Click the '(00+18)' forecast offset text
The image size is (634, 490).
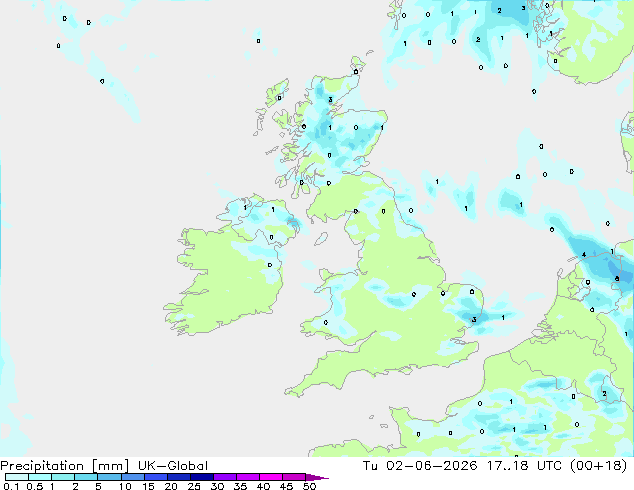pyautogui.click(x=598, y=466)
